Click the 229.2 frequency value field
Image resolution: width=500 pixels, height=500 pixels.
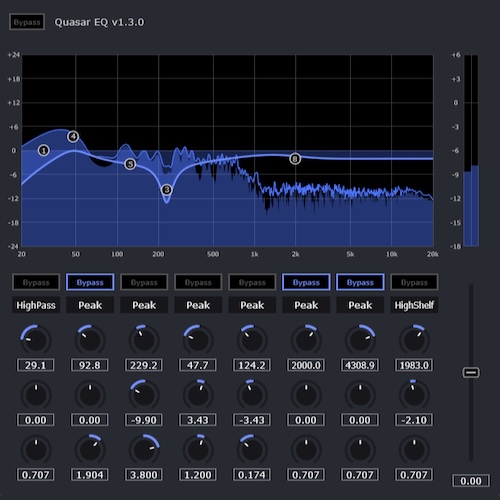coord(144,365)
